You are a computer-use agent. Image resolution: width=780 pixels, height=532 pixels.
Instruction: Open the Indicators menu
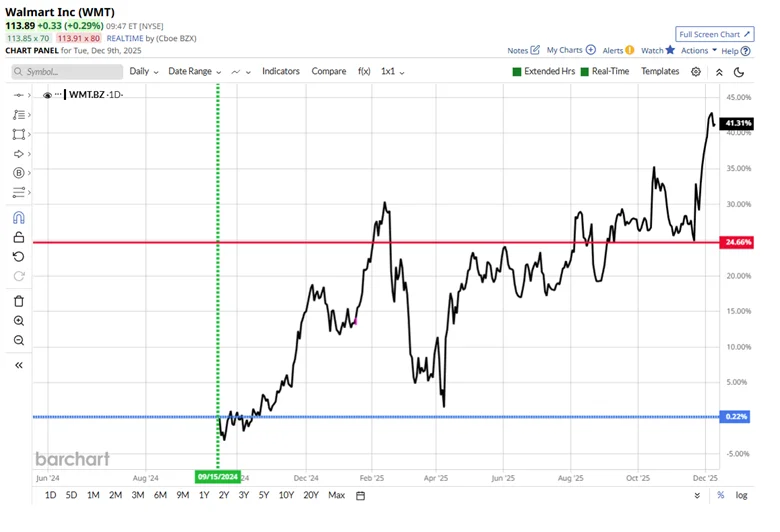click(x=281, y=71)
